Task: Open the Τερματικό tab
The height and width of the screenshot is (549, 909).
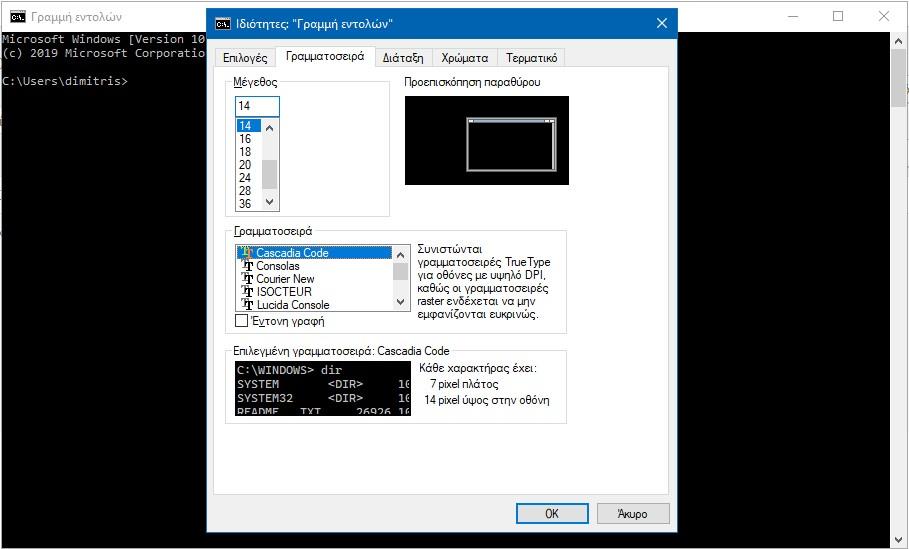Action: (x=531, y=58)
